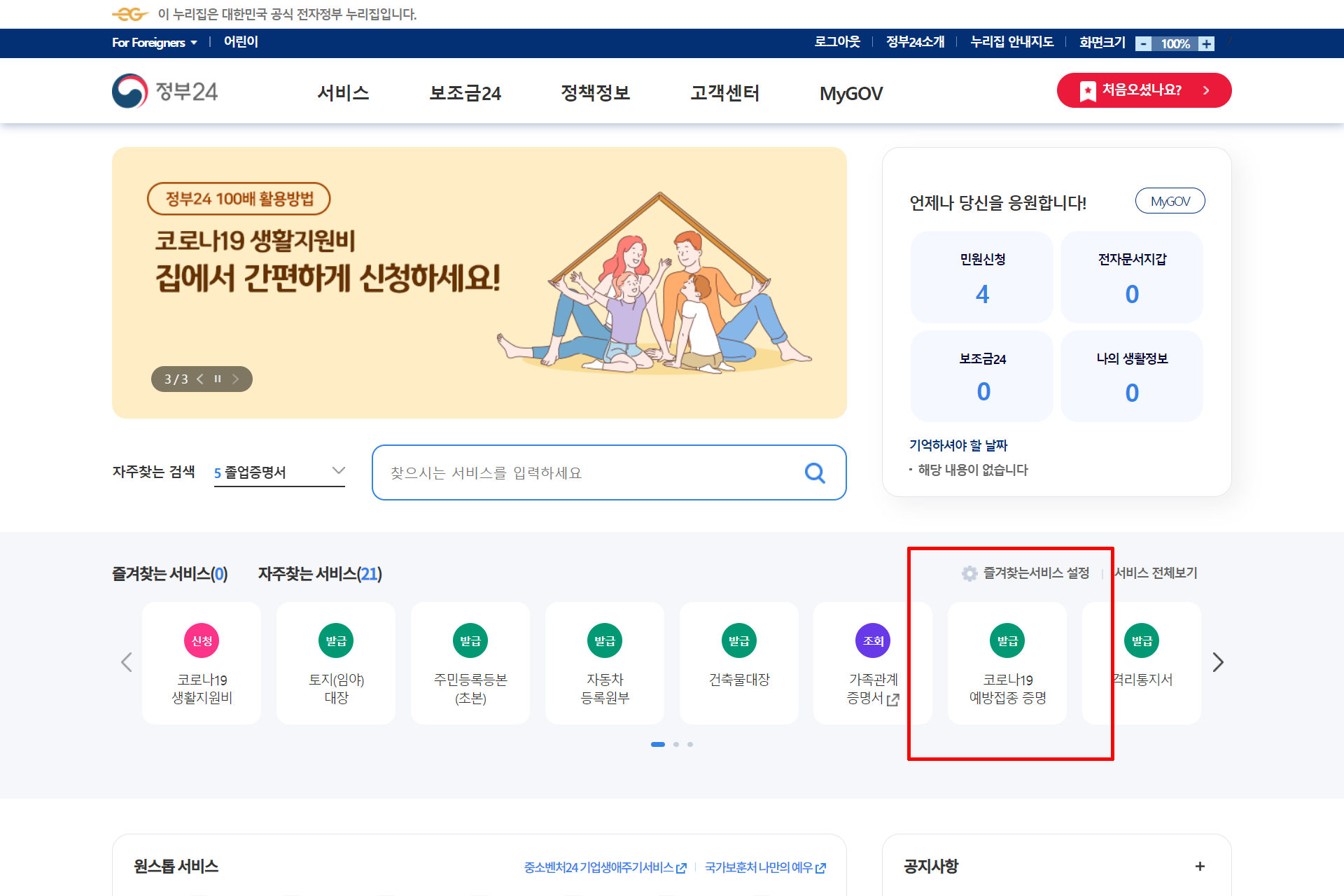1344x896 pixels.
Task: Click the service search input field
Action: point(588,473)
